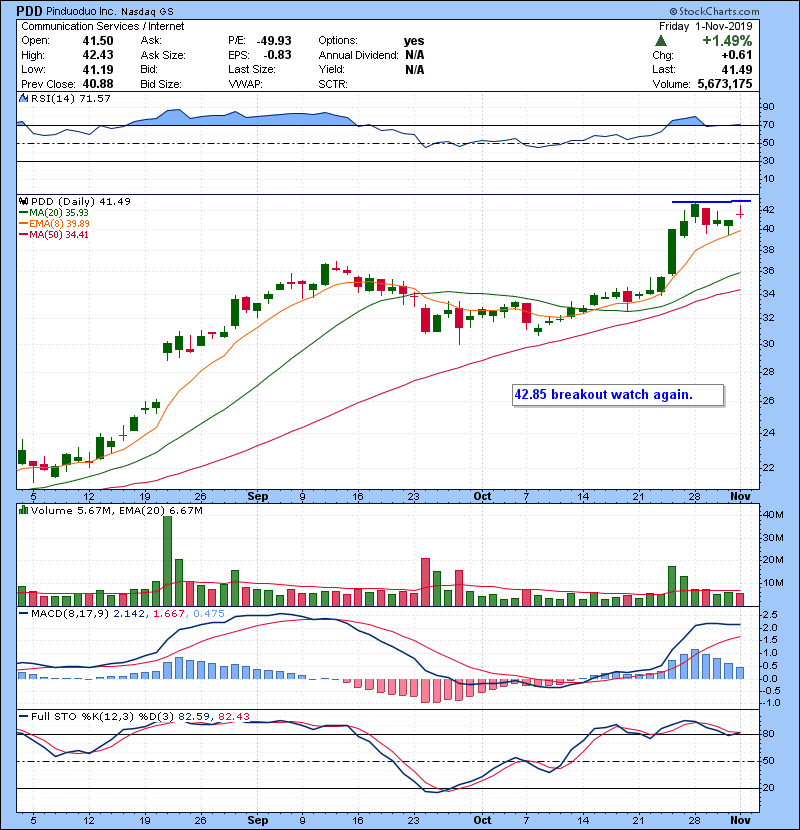The image size is (800, 830).
Task: Click the candlestick icon beside PDD (Daily)
Action: [x=23, y=201]
